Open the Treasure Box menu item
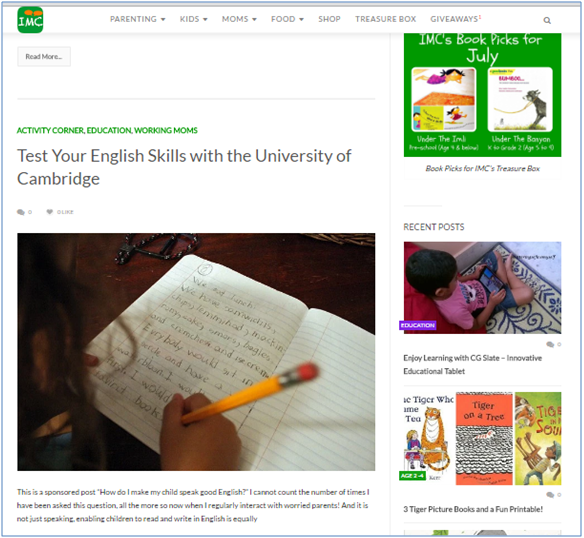This screenshot has height=538, width=584. click(385, 19)
